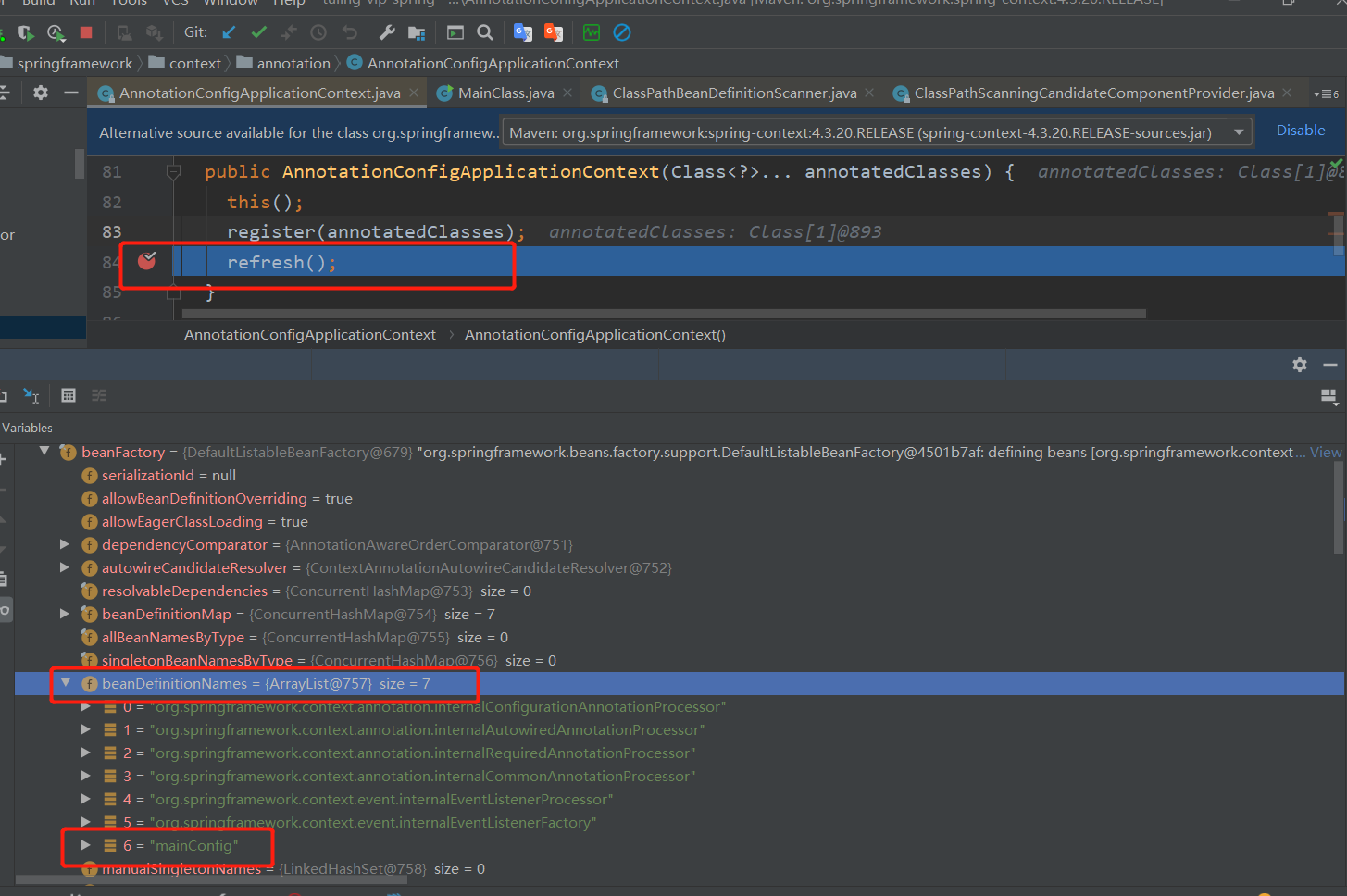Expand element 2 internalRequiredAnnotationProcessor
Screen dimensions: 1347x896
pos(85,753)
